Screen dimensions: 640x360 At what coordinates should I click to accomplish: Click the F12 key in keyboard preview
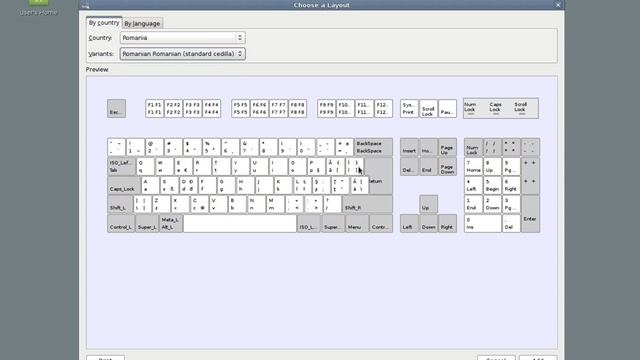383,109
